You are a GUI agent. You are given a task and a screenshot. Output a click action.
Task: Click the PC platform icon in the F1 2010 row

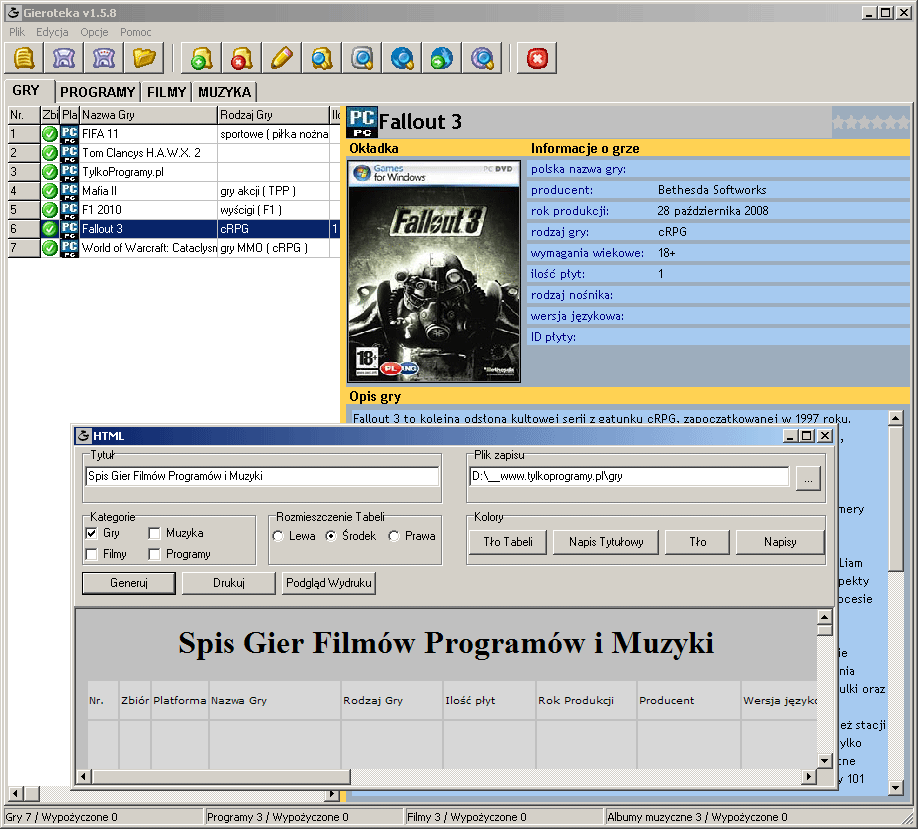70,210
